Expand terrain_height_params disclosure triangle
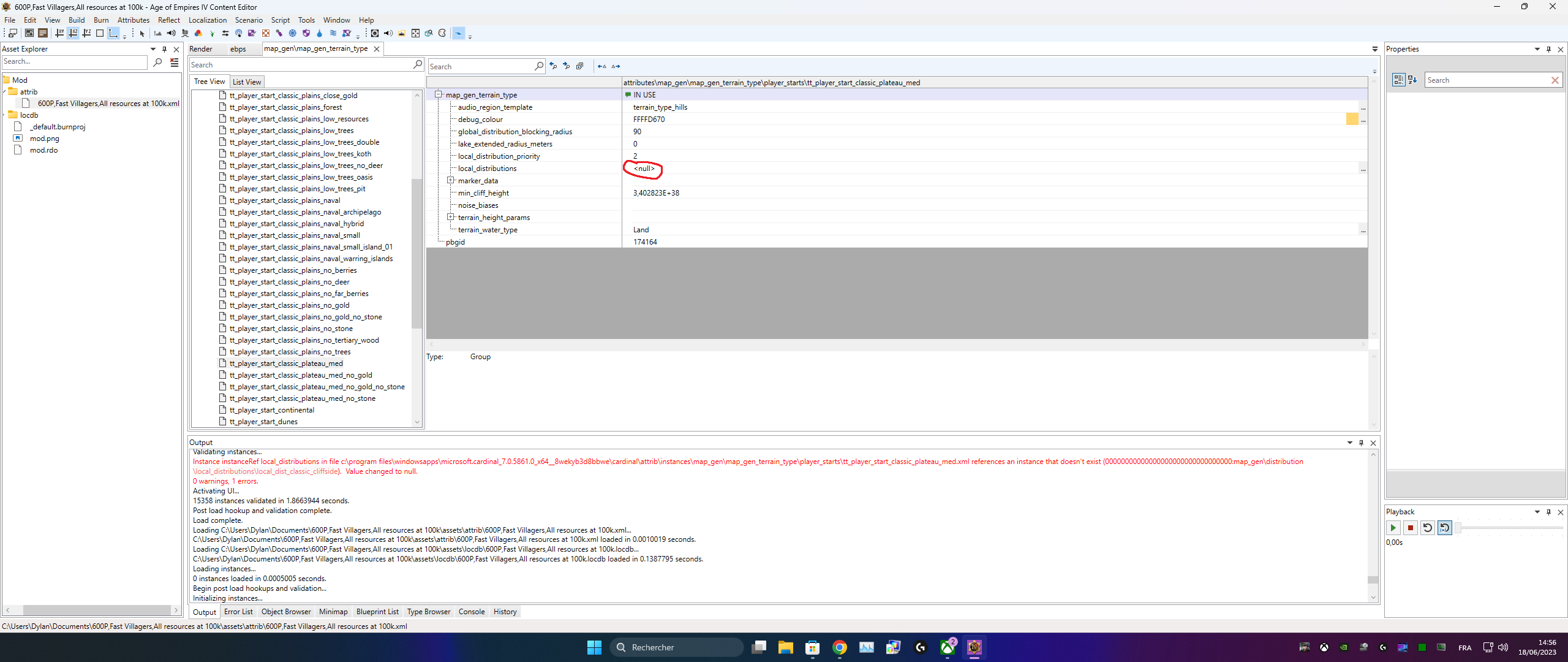The width and height of the screenshot is (1568, 662). 451,217
